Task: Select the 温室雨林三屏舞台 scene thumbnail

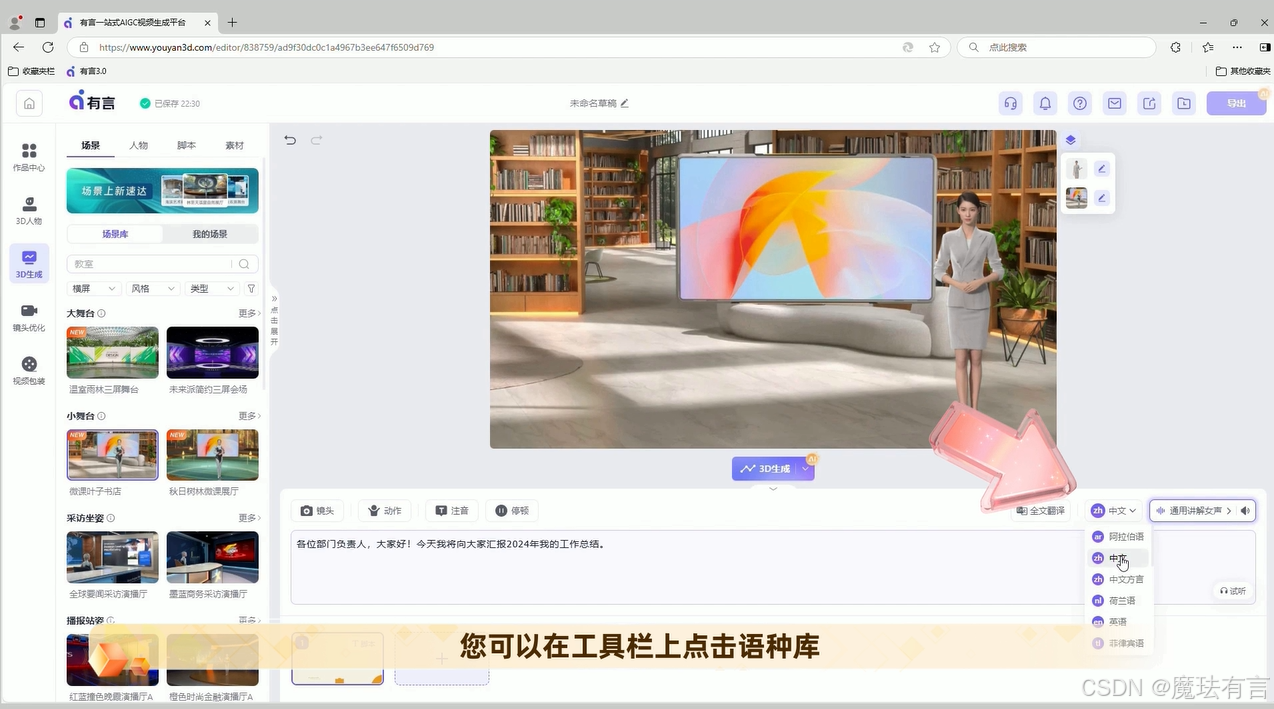Action: (x=113, y=353)
